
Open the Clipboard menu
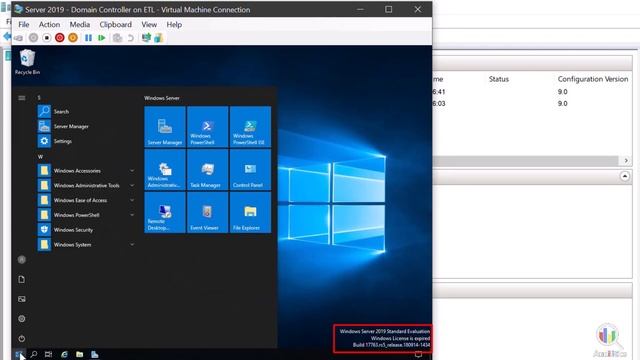coord(116,24)
